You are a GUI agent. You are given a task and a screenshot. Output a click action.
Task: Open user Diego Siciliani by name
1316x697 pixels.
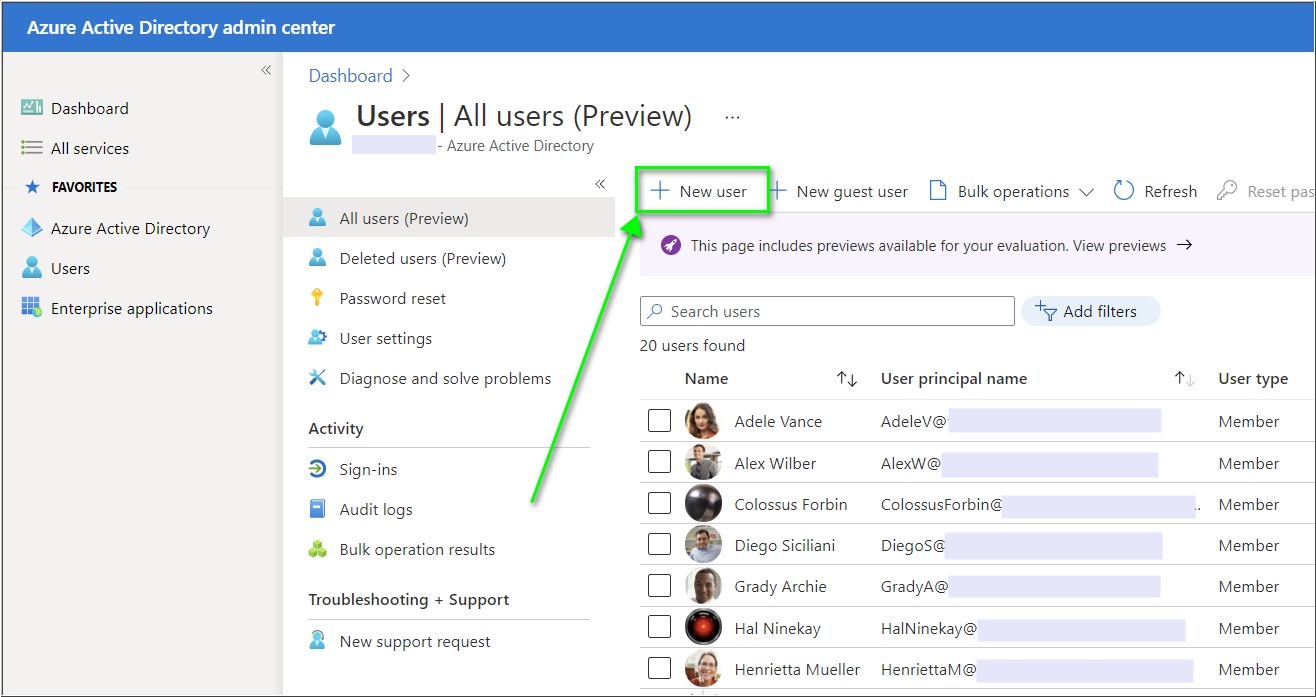point(785,545)
